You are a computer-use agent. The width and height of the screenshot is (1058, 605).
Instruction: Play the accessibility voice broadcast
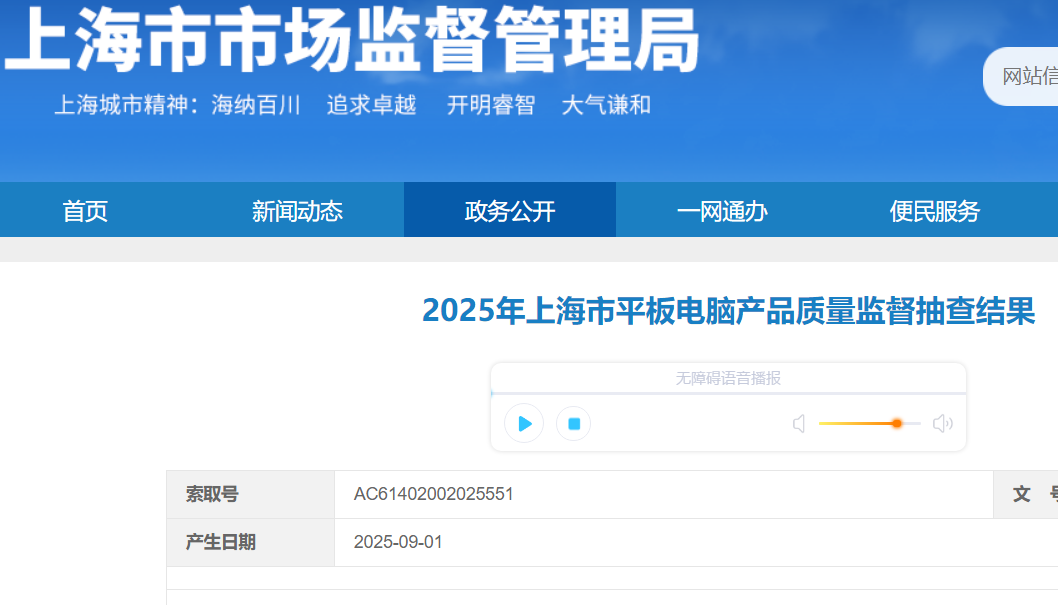(524, 424)
